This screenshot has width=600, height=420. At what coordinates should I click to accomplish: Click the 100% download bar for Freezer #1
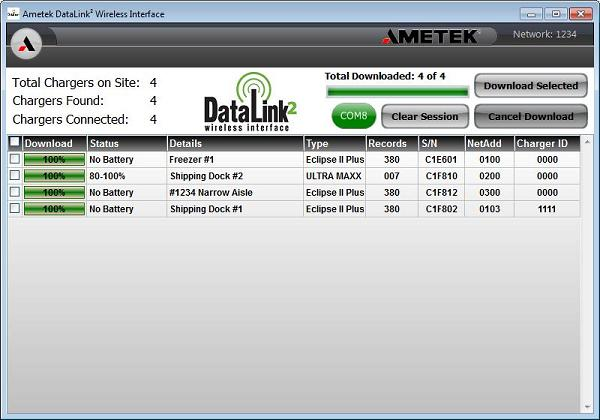point(54,159)
